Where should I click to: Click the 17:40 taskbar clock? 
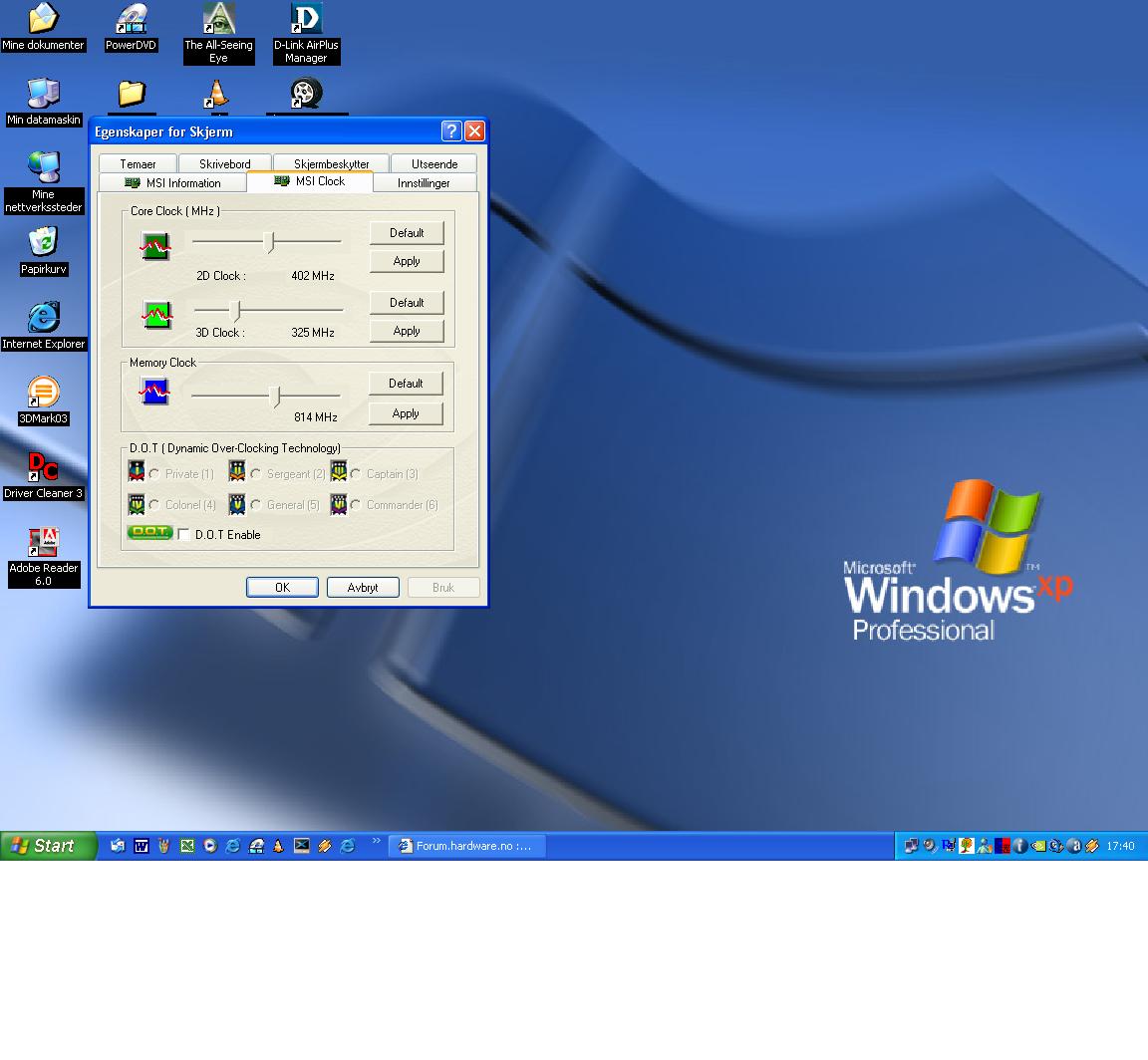point(1120,846)
